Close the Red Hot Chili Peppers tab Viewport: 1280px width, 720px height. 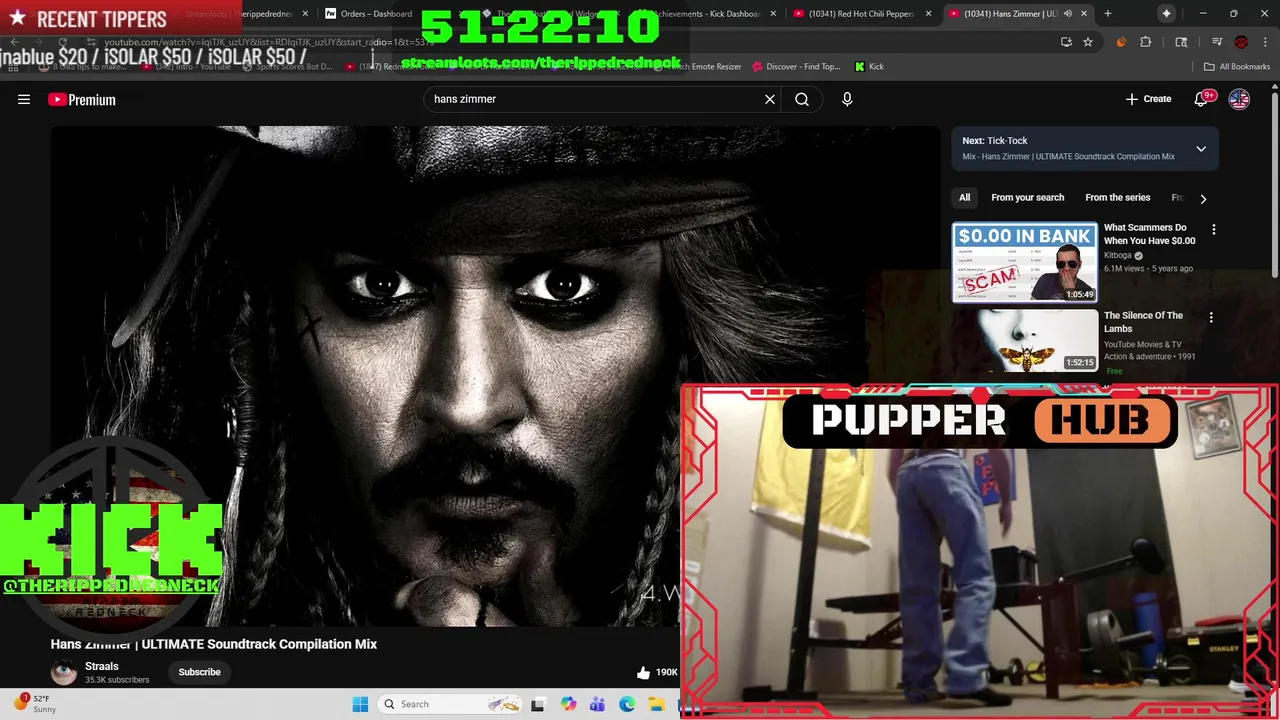(929, 14)
